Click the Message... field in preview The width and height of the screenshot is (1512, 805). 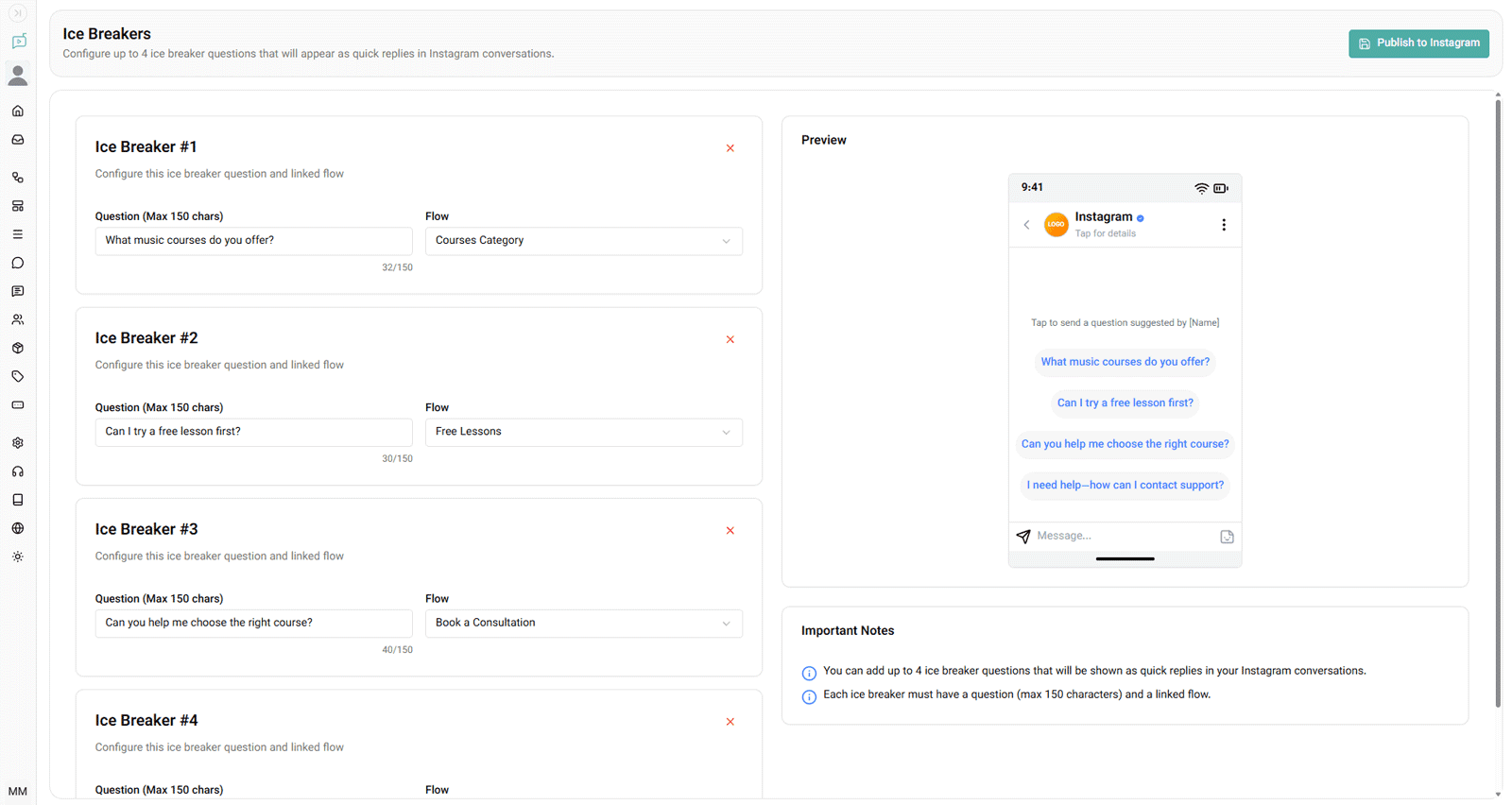click(1125, 536)
